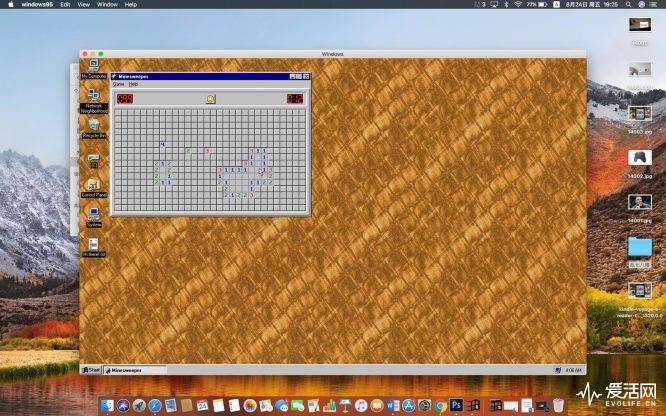Viewport: 666px width, 416px height.
Task: Click the Minesweeper taskbar button
Action: [x=135, y=370]
